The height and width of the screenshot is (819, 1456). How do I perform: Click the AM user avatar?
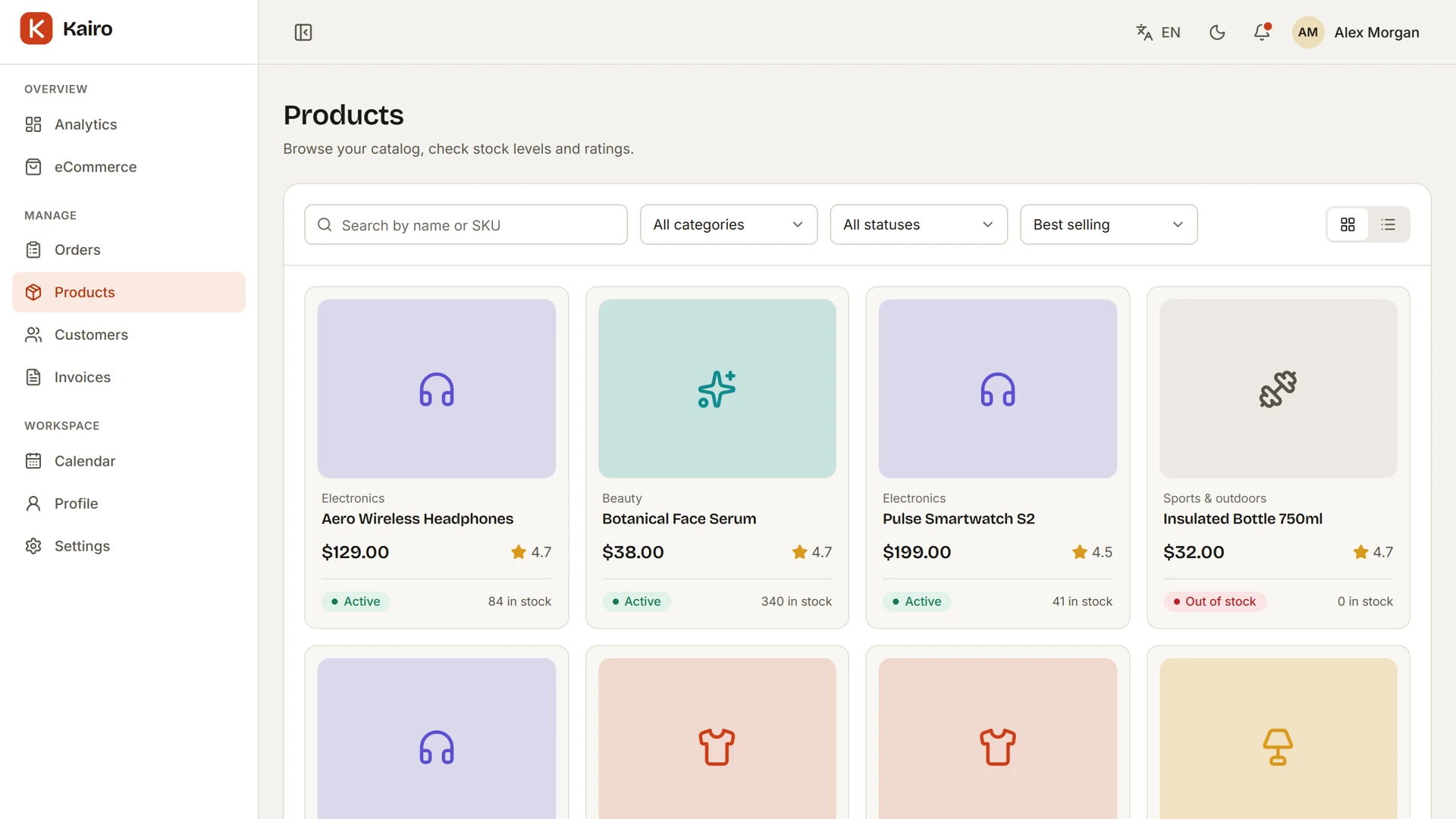(x=1308, y=33)
